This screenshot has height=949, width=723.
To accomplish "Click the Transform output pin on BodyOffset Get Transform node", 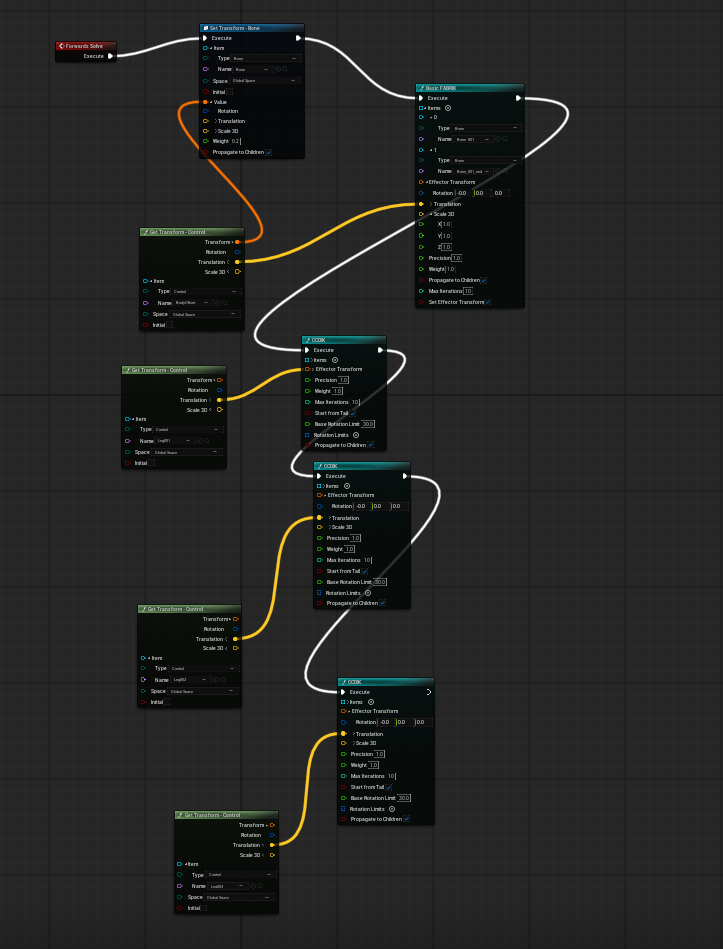I will point(237,242).
